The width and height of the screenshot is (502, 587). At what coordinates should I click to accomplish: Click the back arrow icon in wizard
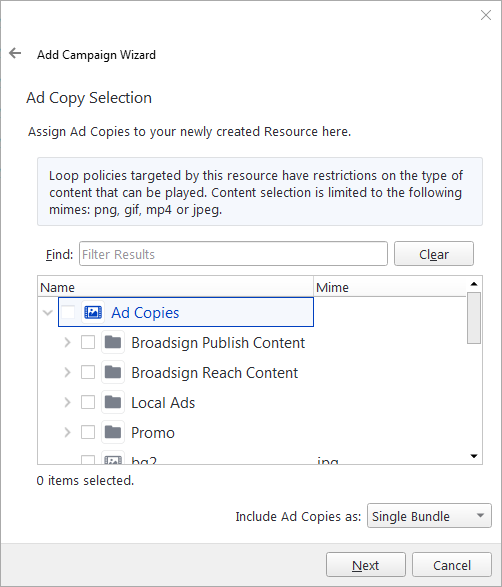point(15,53)
